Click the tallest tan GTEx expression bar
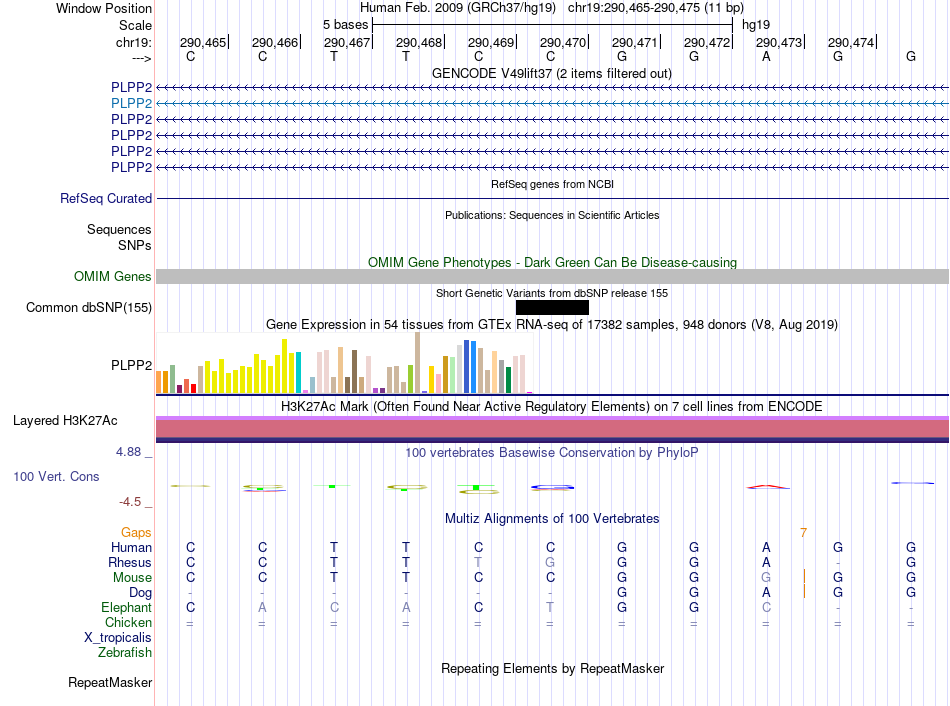950x706 pixels. [x=417, y=362]
